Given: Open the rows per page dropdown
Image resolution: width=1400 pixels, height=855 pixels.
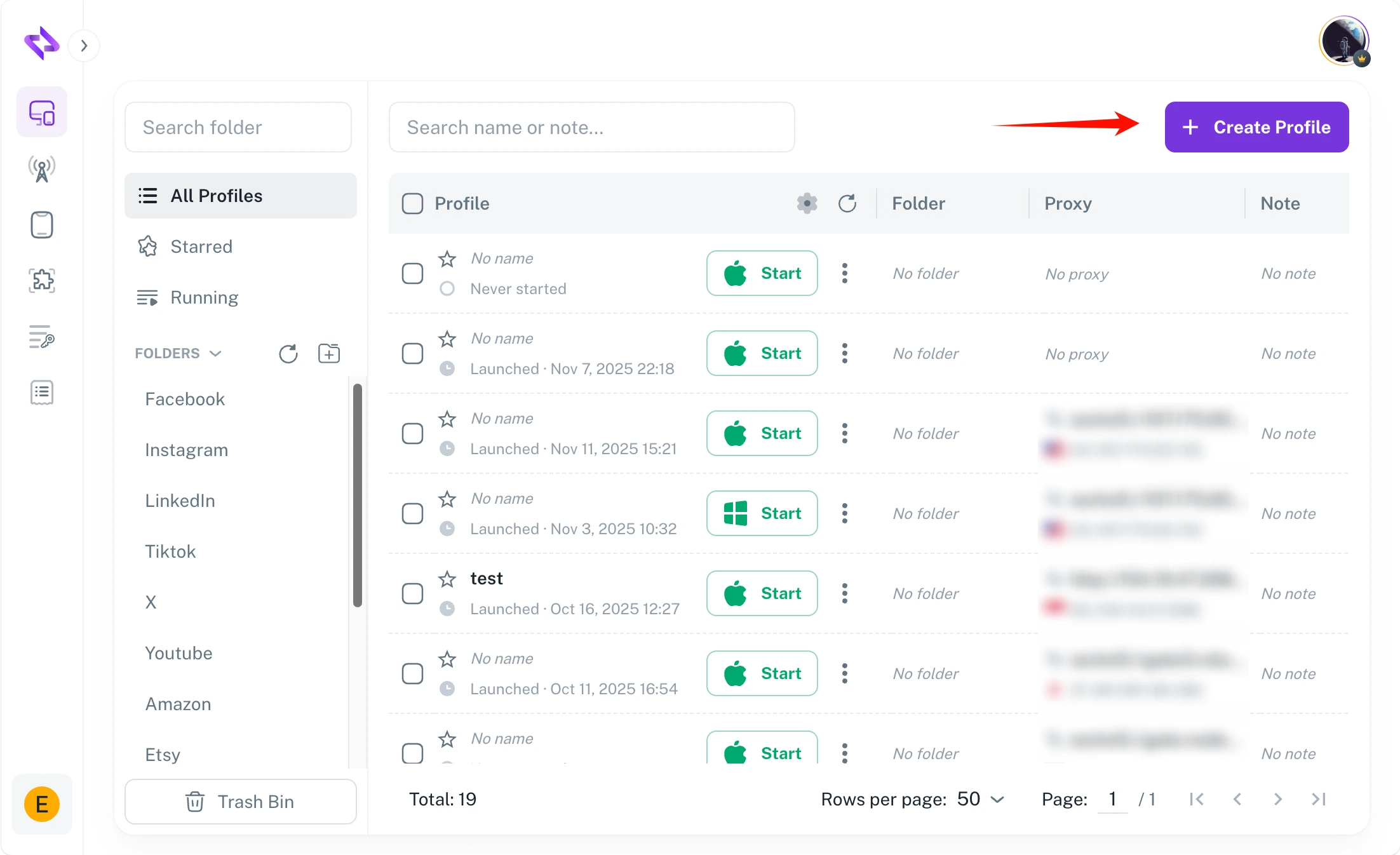Looking at the screenshot, I should coord(980,799).
